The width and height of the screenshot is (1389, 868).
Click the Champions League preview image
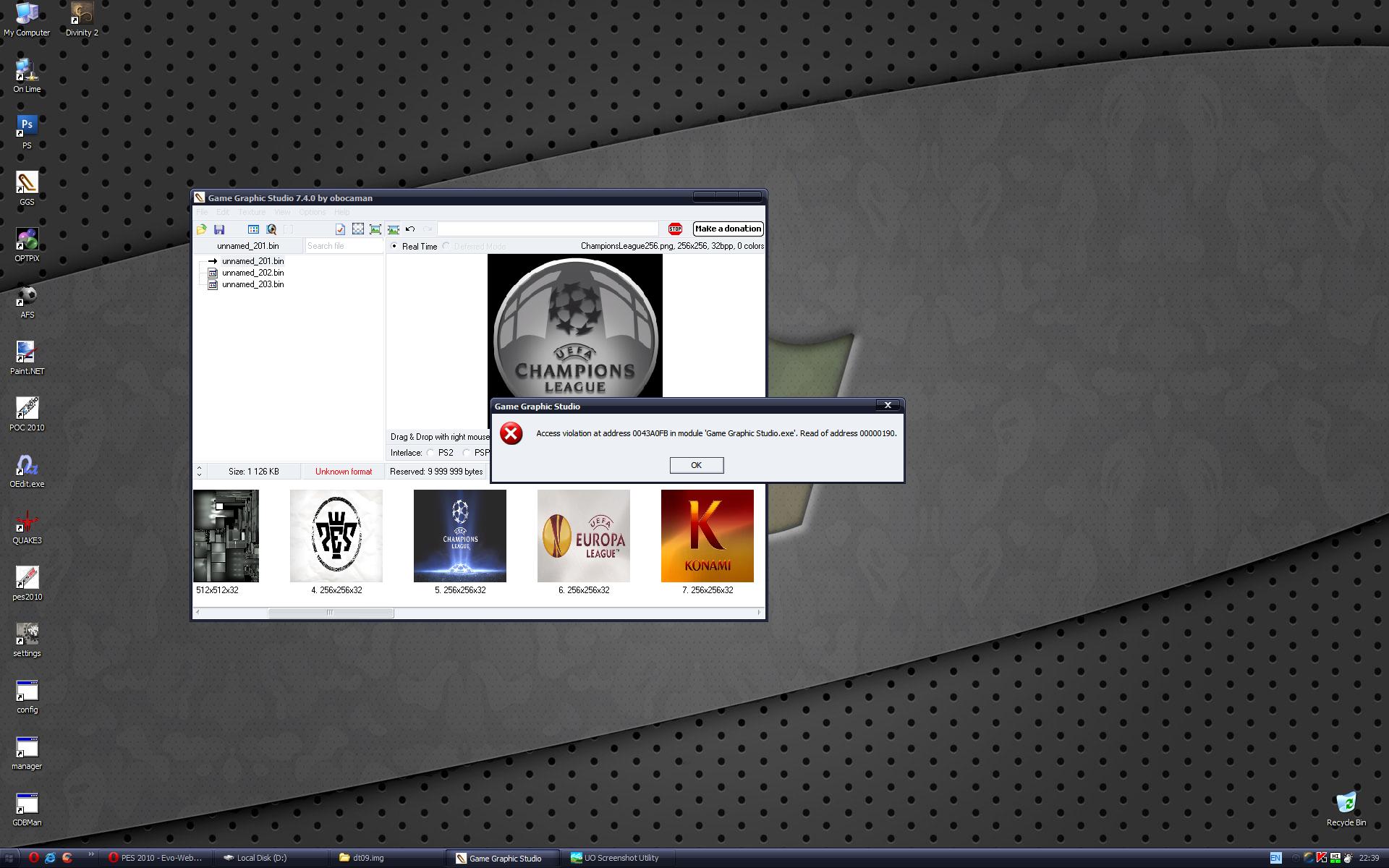pyautogui.click(x=575, y=325)
